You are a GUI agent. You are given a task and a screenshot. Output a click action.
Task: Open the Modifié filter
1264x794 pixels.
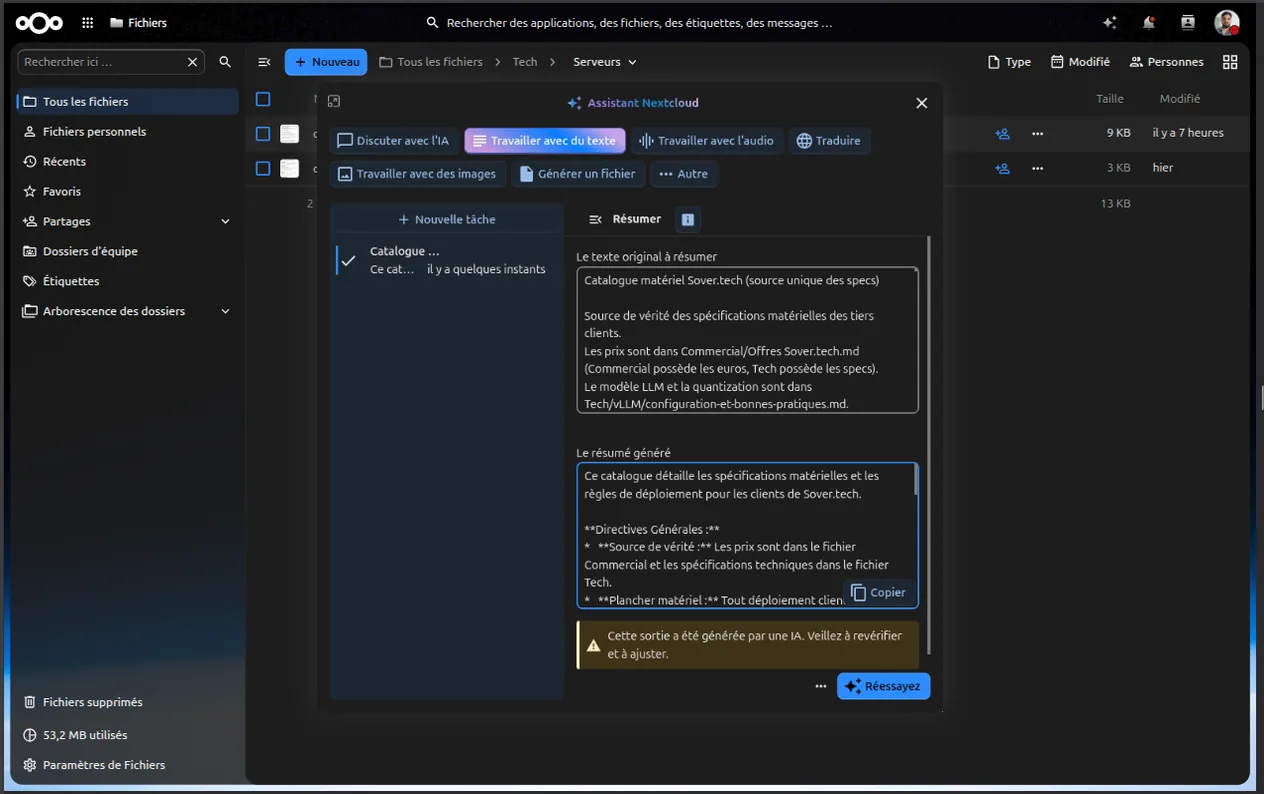[1080, 62]
